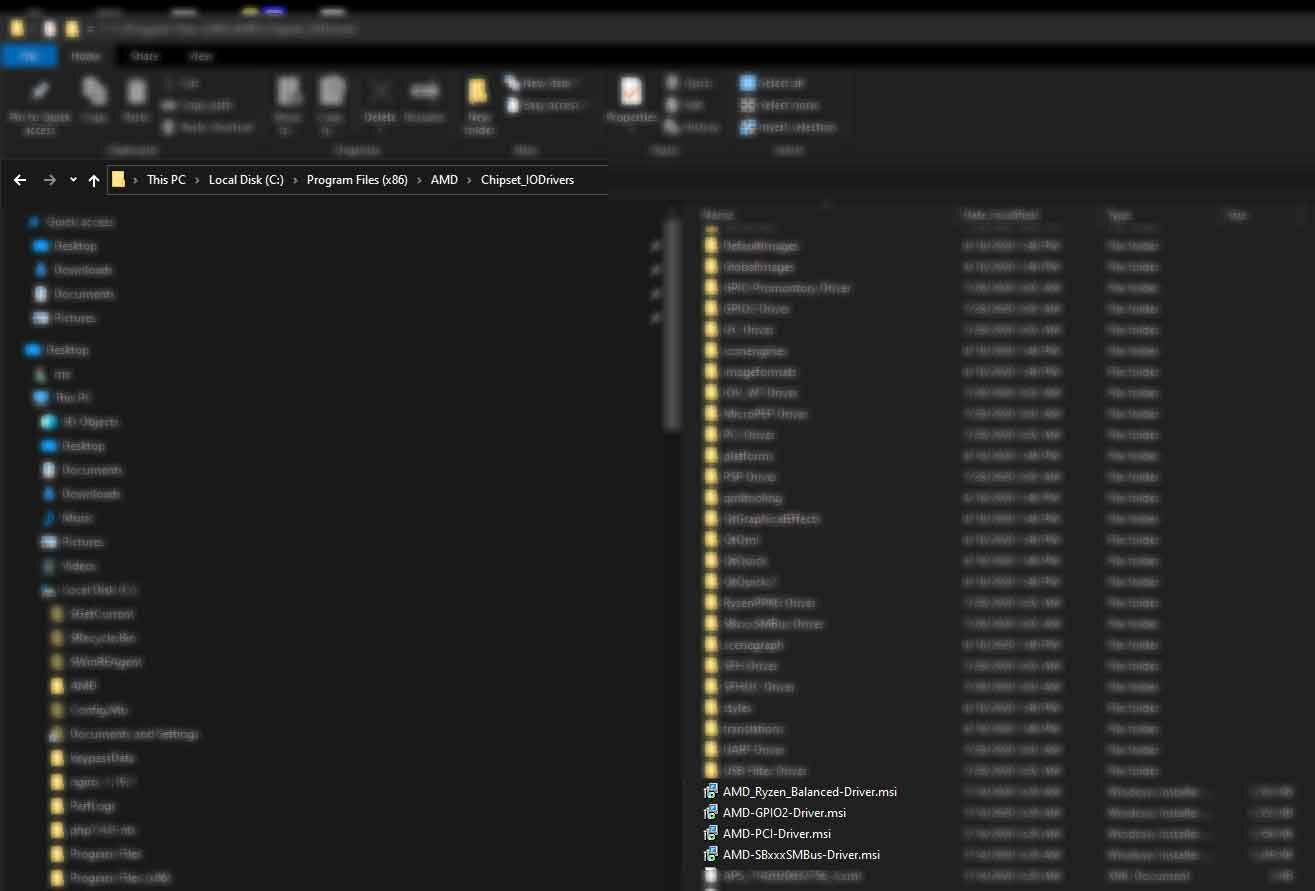Switch to the Share ribbon tab
The image size is (1315, 891).
145,56
